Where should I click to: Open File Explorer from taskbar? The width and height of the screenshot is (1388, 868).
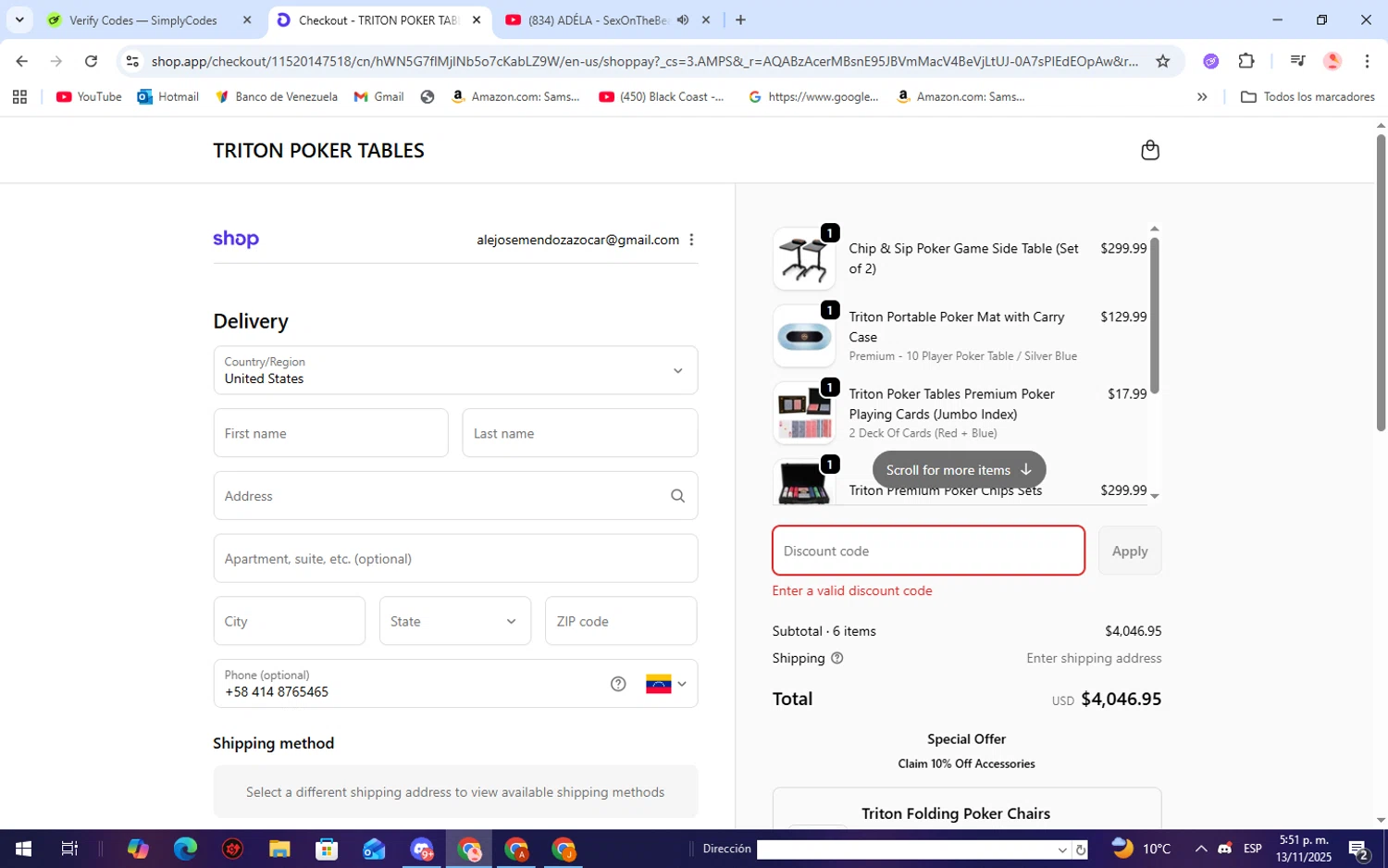[x=279, y=849]
